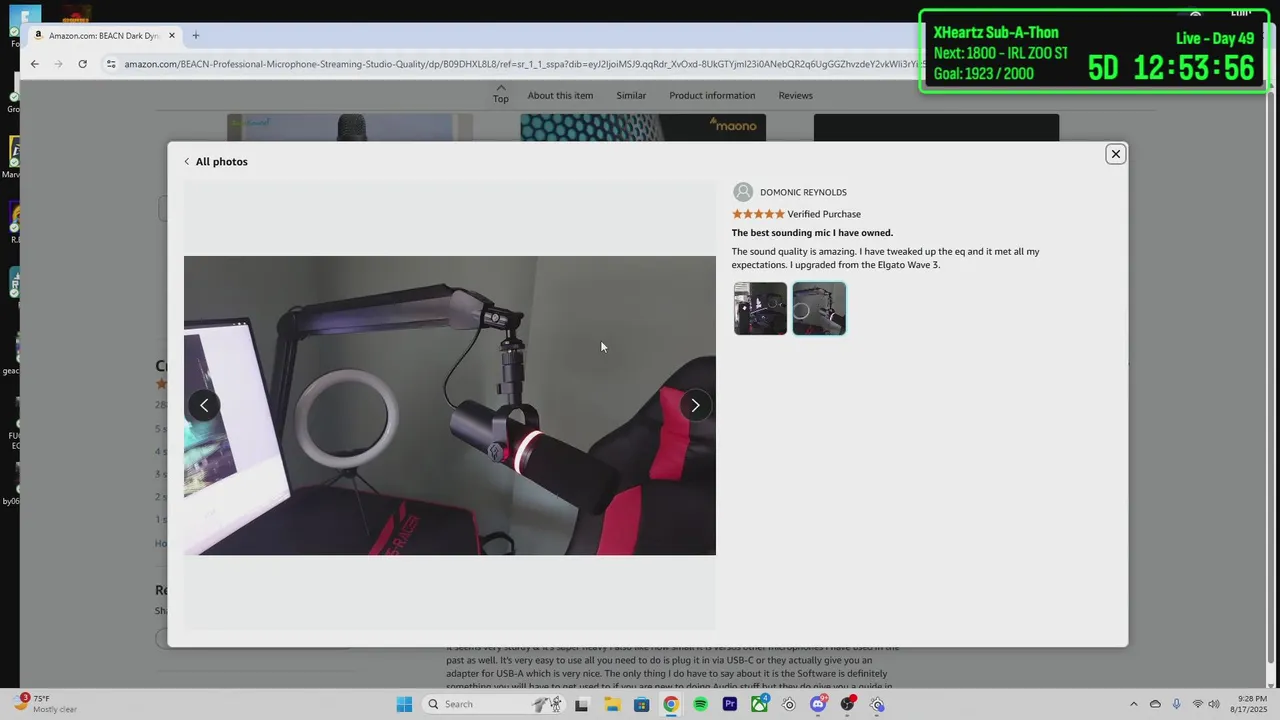Open Microsoft Store from taskbar

(x=642, y=704)
